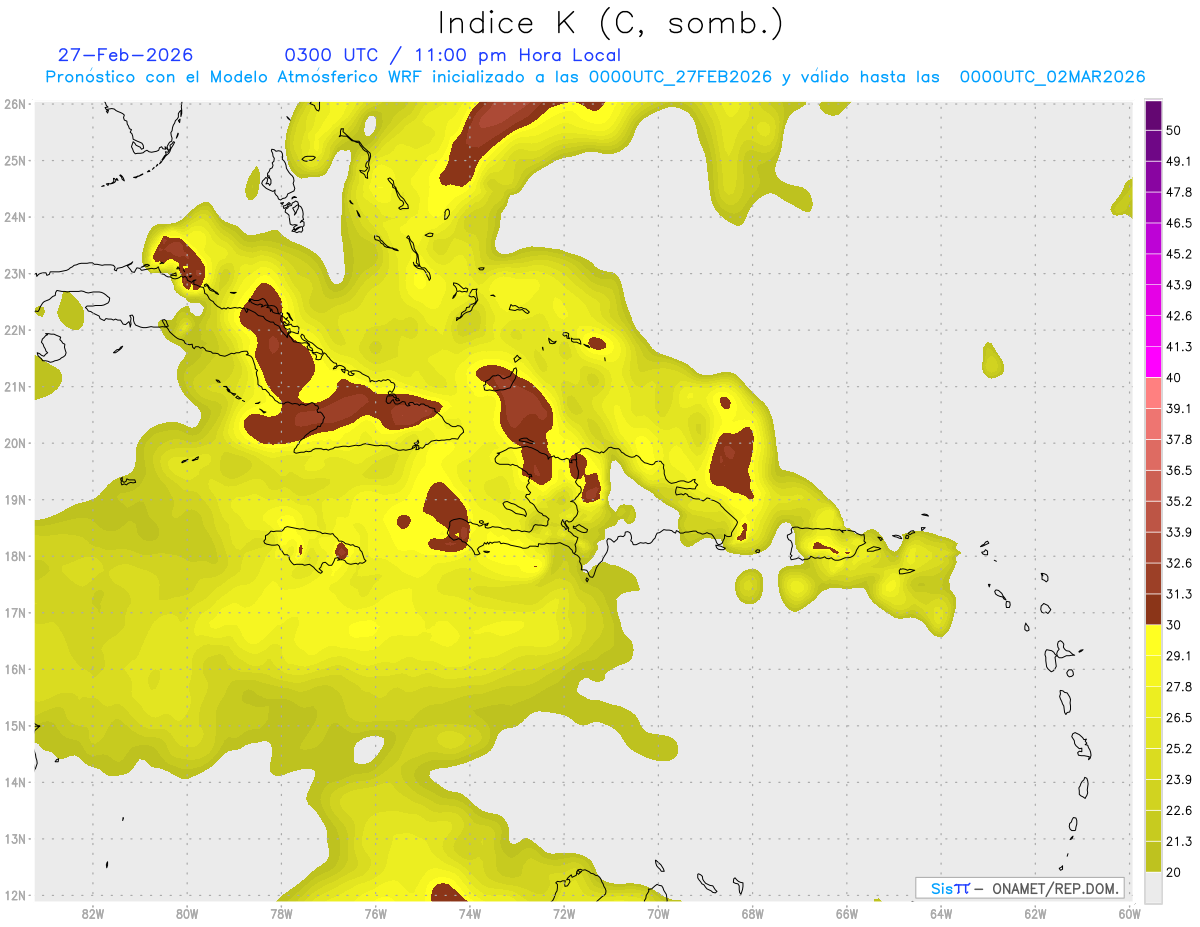This screenshot has height=927, width=1200.
Task: Click the colorbar value "46.5"
Action: click(x=1179, y=223)
